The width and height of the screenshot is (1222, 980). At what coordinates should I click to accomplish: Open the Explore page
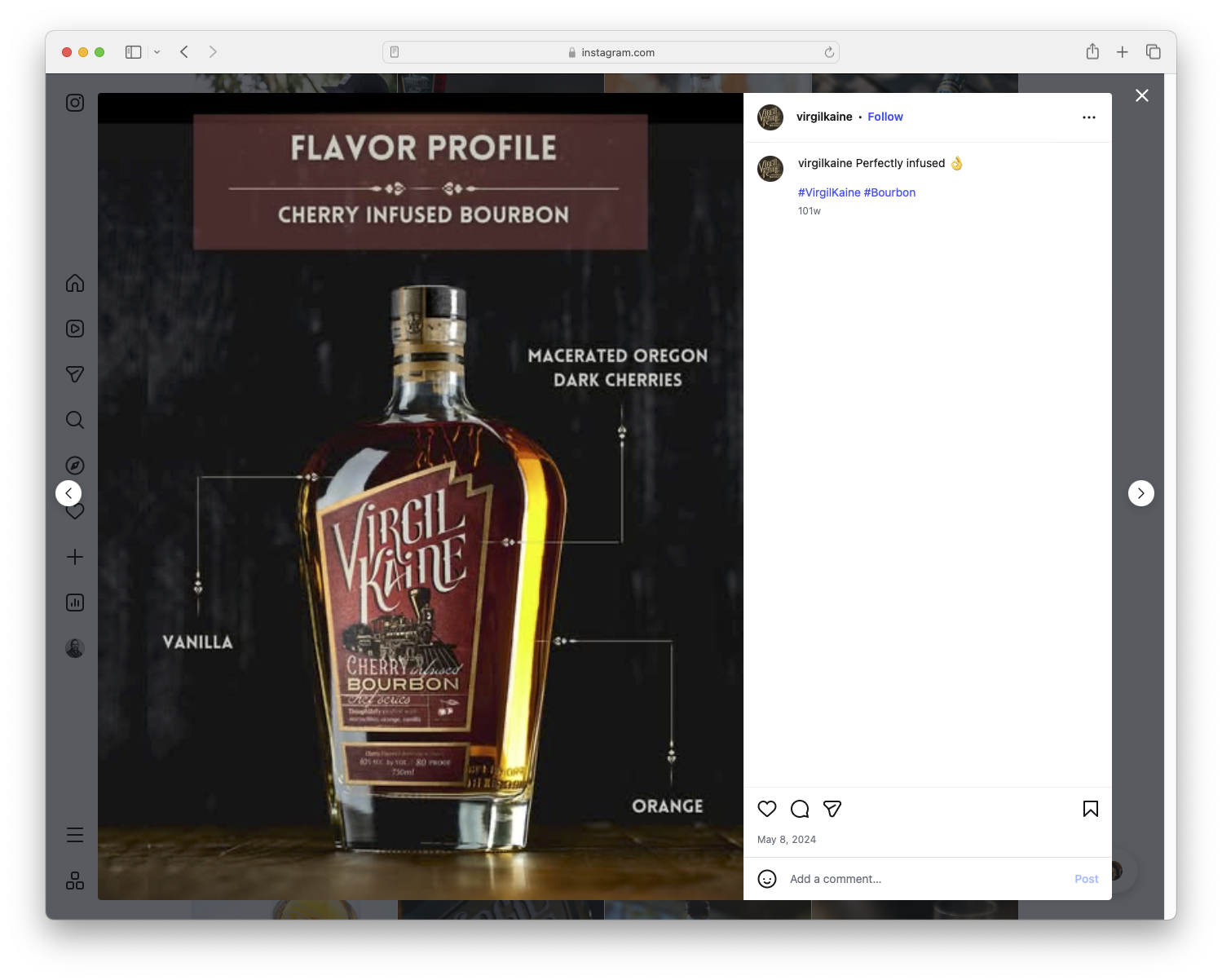tap(74, 465)
